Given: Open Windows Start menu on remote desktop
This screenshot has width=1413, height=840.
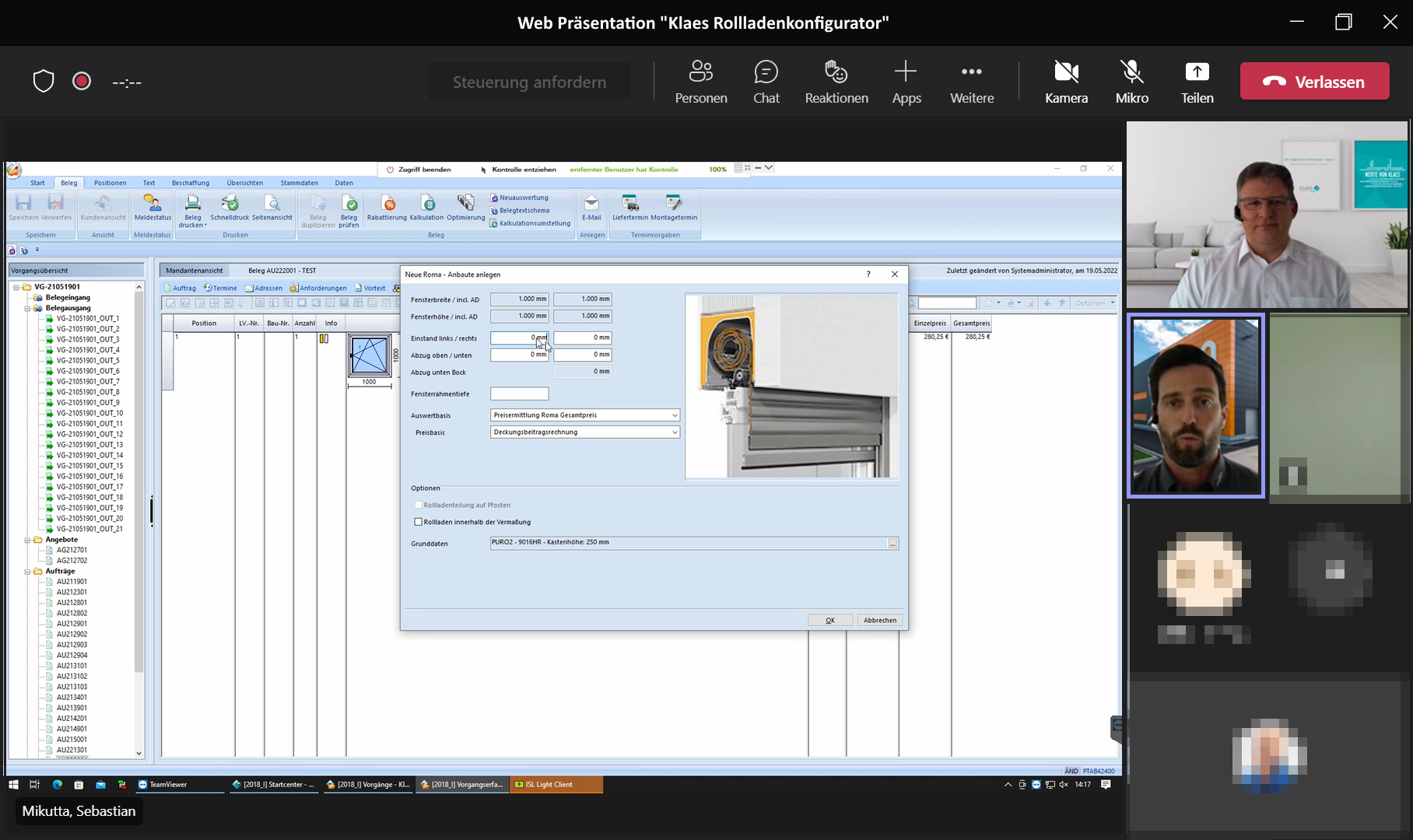Looking at the screenshot, I should (13, 785).
